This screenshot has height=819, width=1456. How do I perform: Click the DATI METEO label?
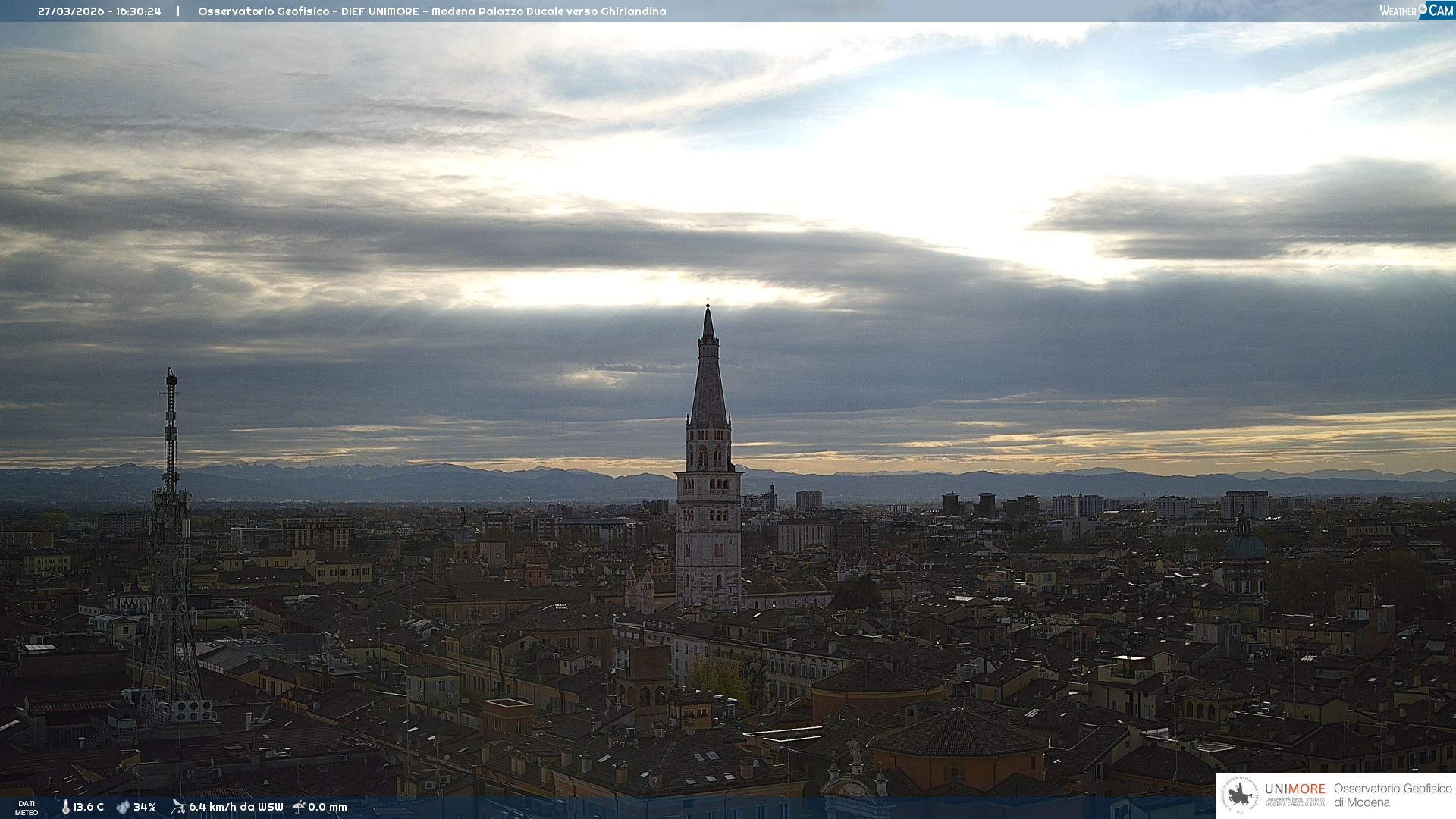(27, 808)
